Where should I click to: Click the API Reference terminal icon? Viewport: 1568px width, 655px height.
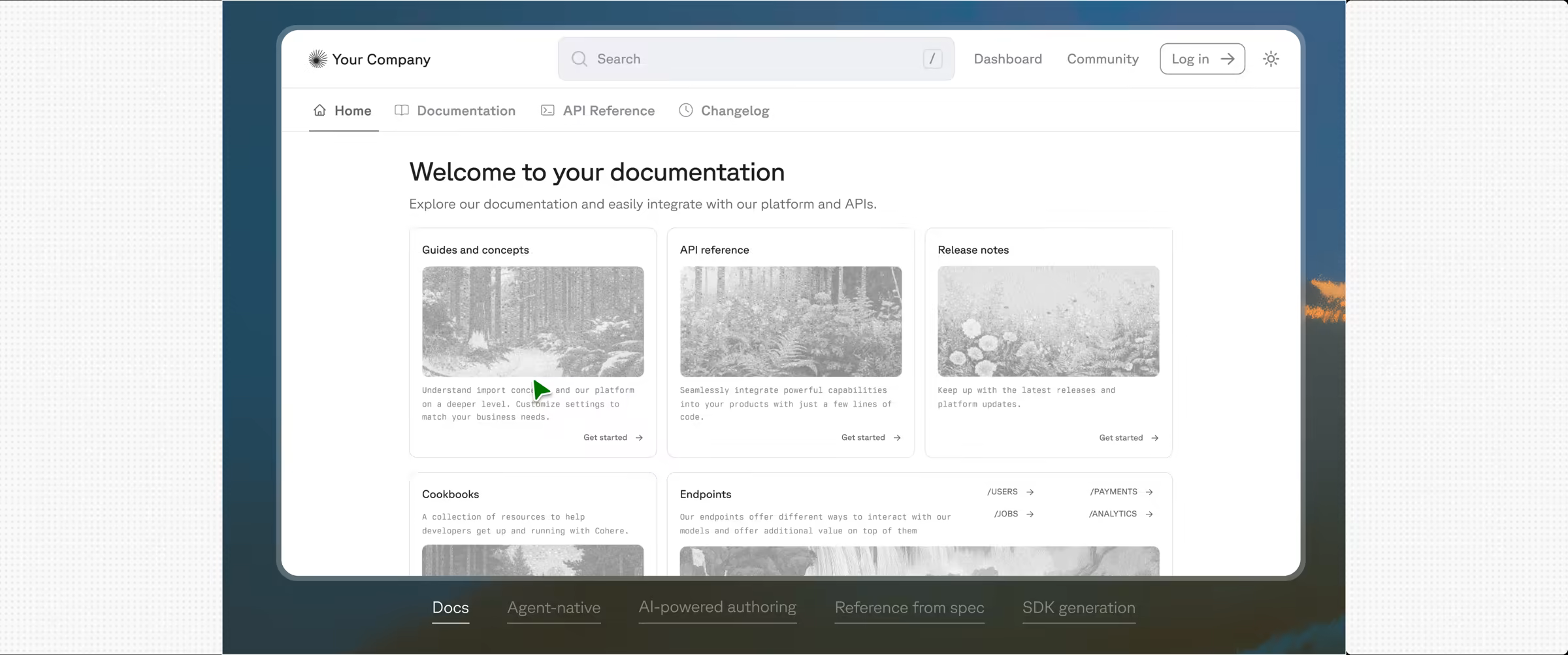click(547, 110)
